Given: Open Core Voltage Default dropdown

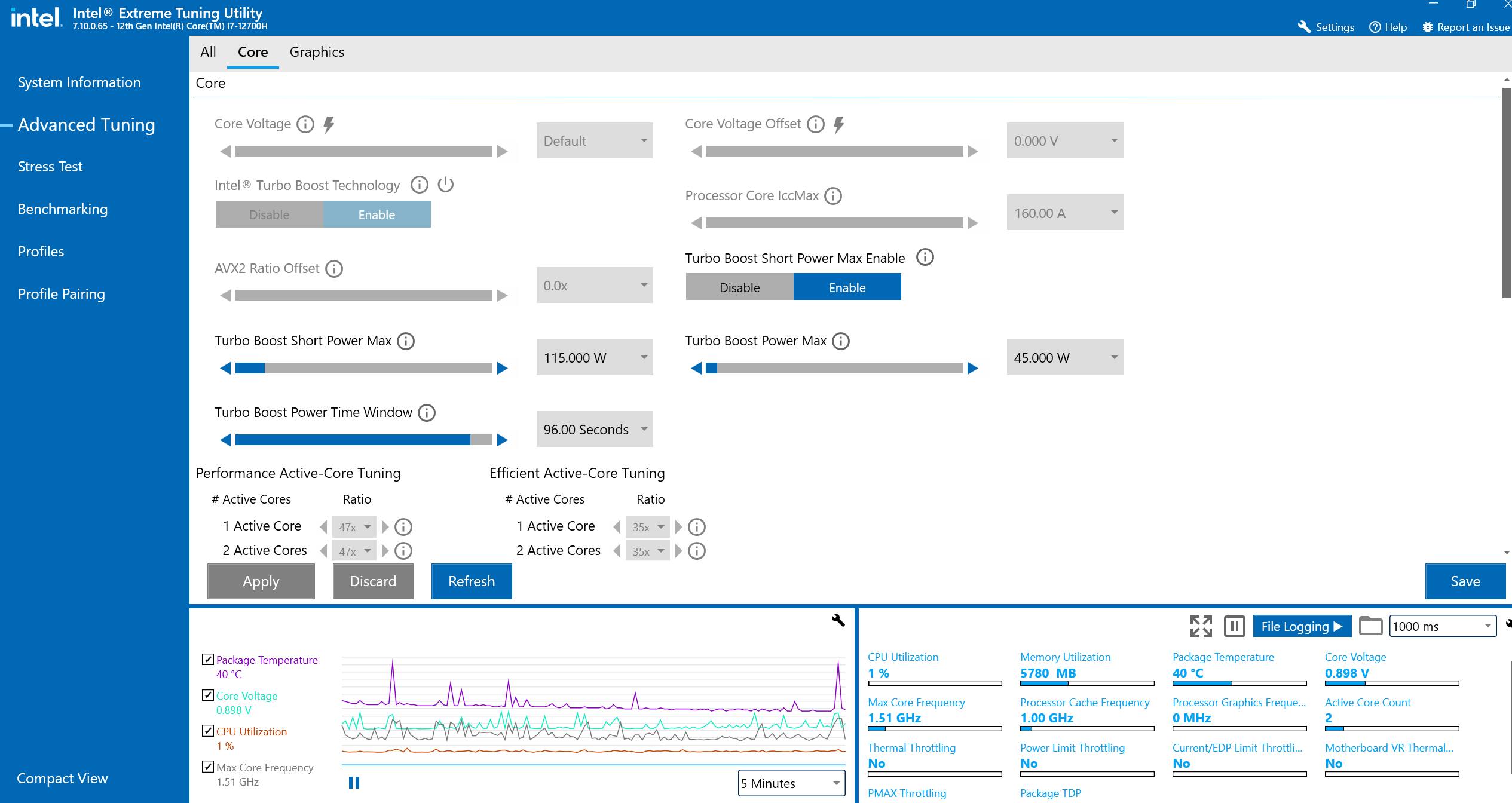Looking at the screenshot, I should point(595,141).
